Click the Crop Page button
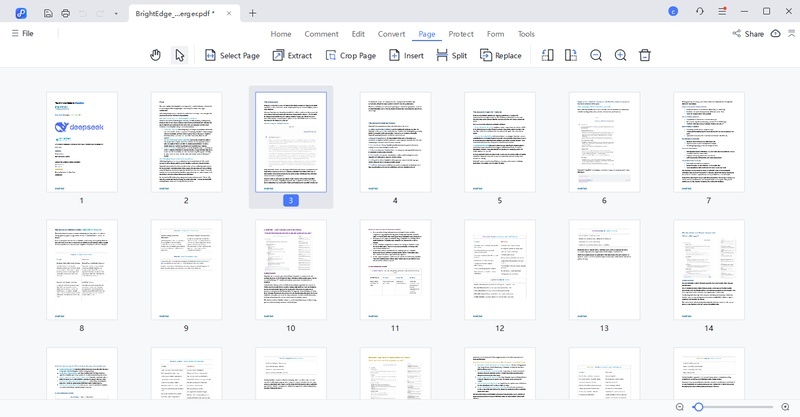 pos(351,56)
